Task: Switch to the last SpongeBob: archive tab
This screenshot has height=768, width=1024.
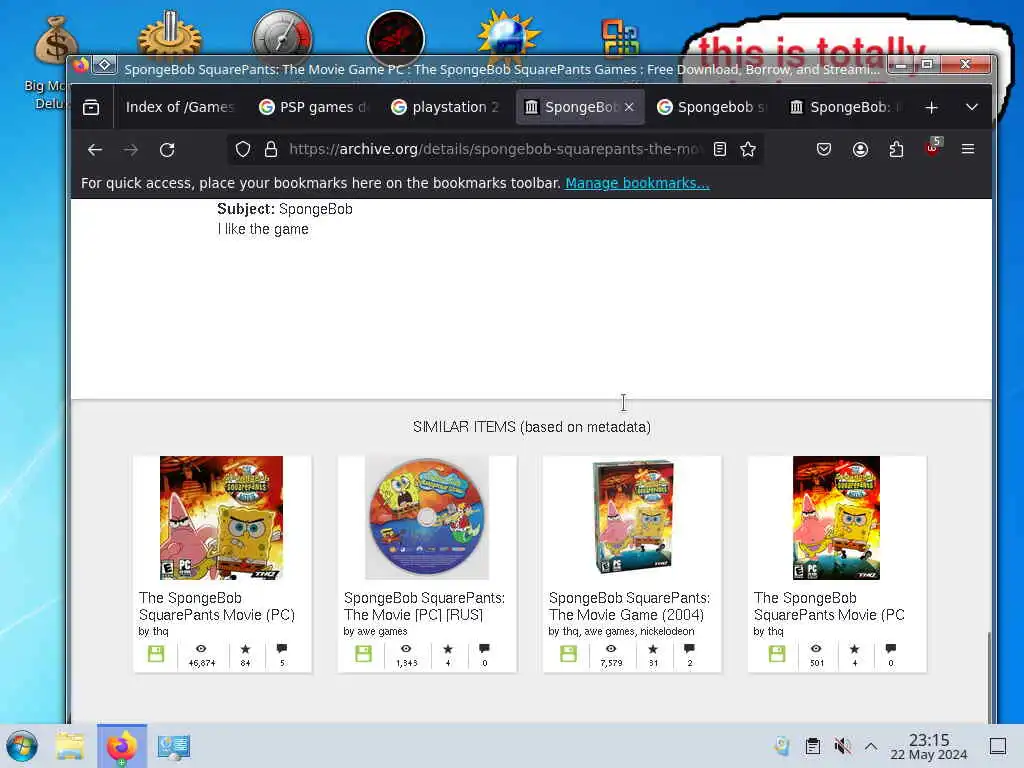Action: tap(846, 107)
